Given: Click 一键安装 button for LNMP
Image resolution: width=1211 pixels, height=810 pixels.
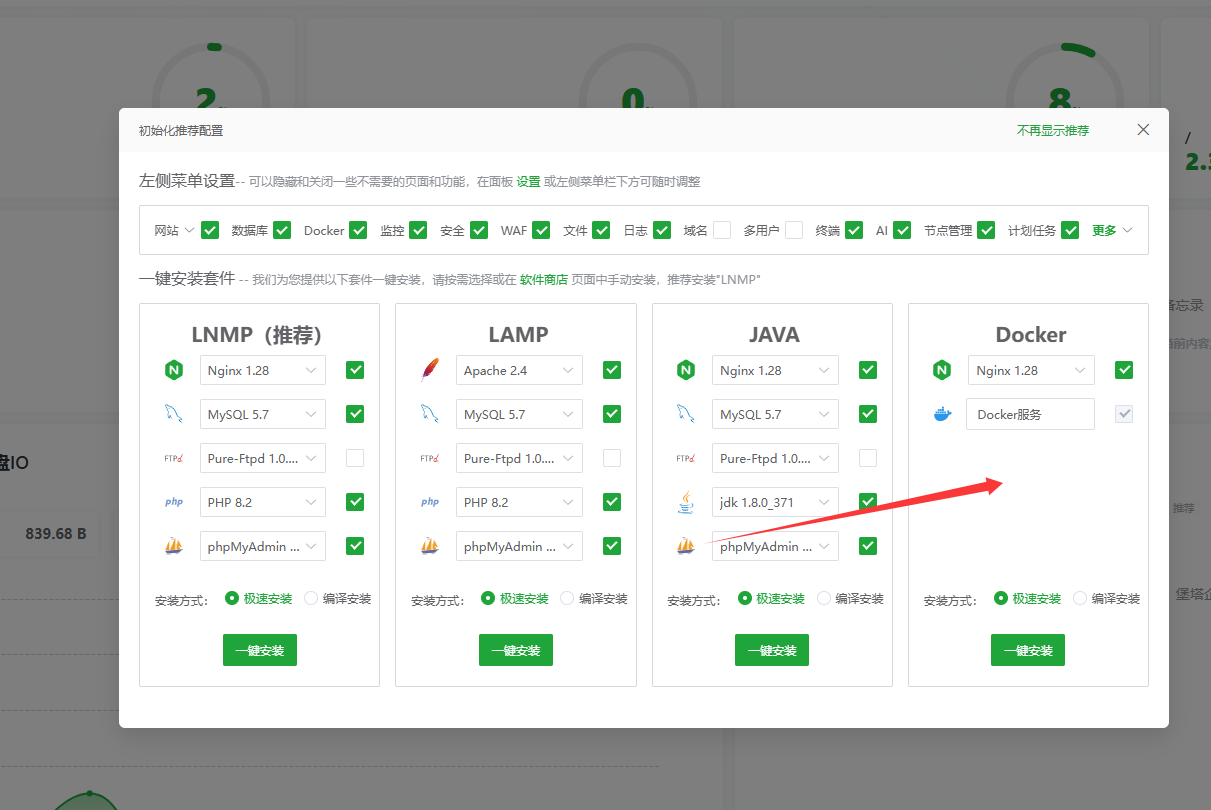Looking at the screenshot, I should (x=260, y=650).
